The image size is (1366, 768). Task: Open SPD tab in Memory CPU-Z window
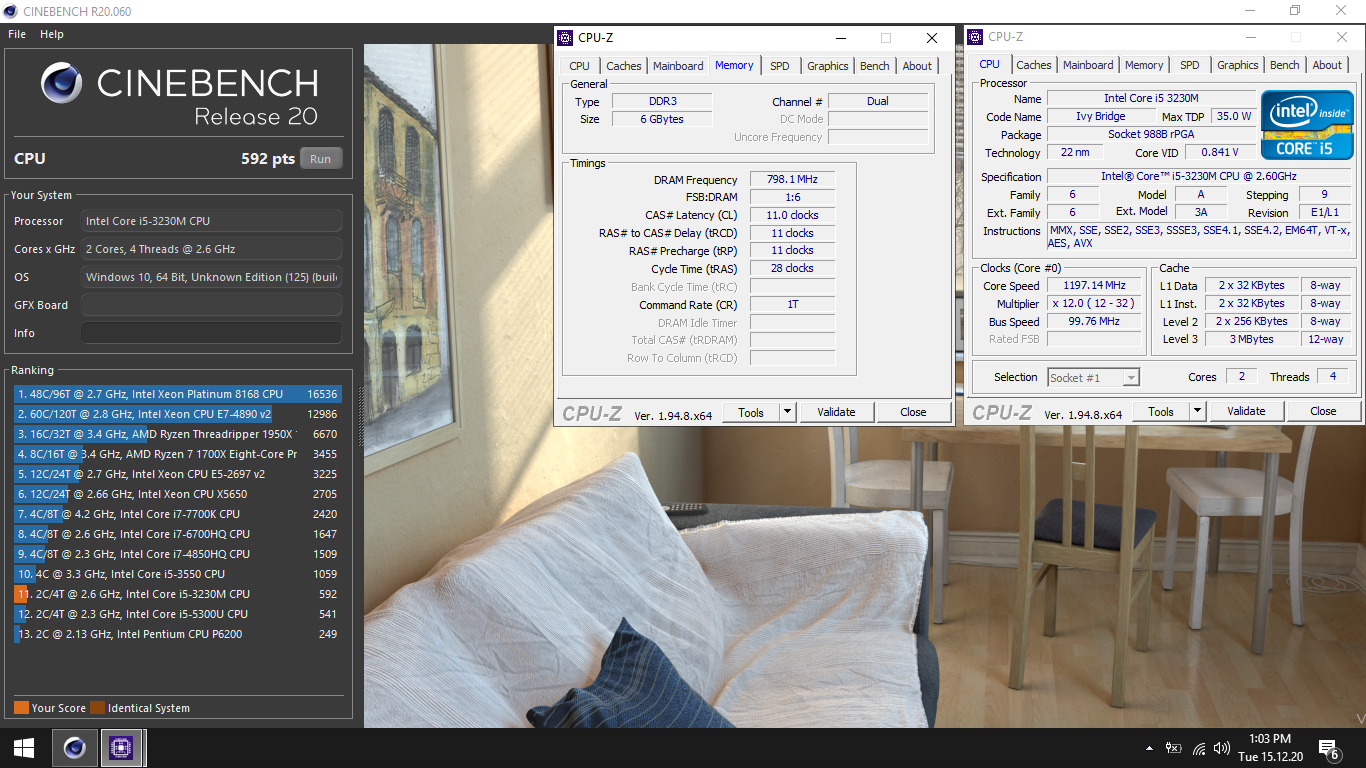(780, 66)
